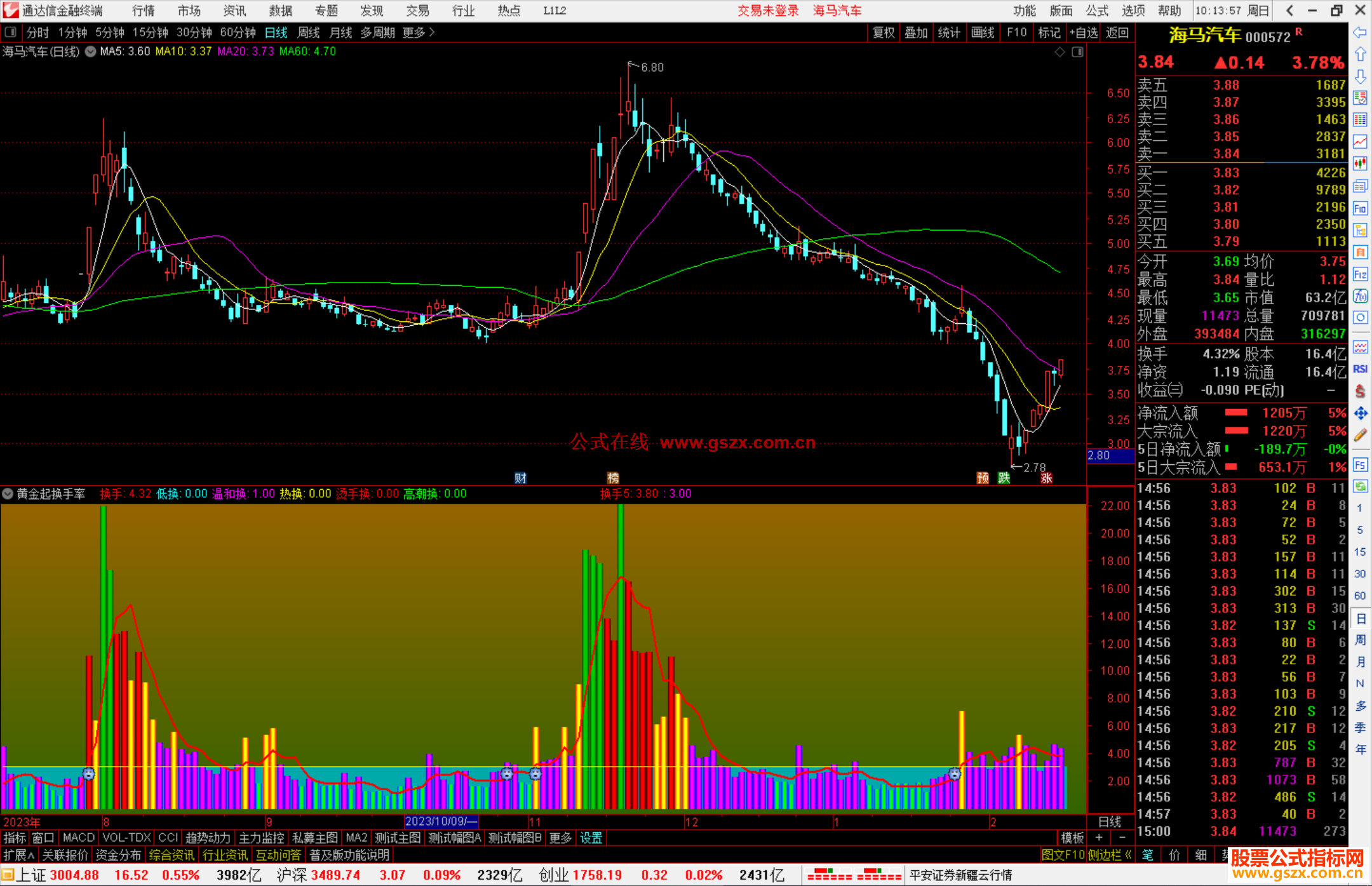Click the candlestick chart icon in right sidebar
Screen dimensions: 1372x886
click(x=1360, y=163)
